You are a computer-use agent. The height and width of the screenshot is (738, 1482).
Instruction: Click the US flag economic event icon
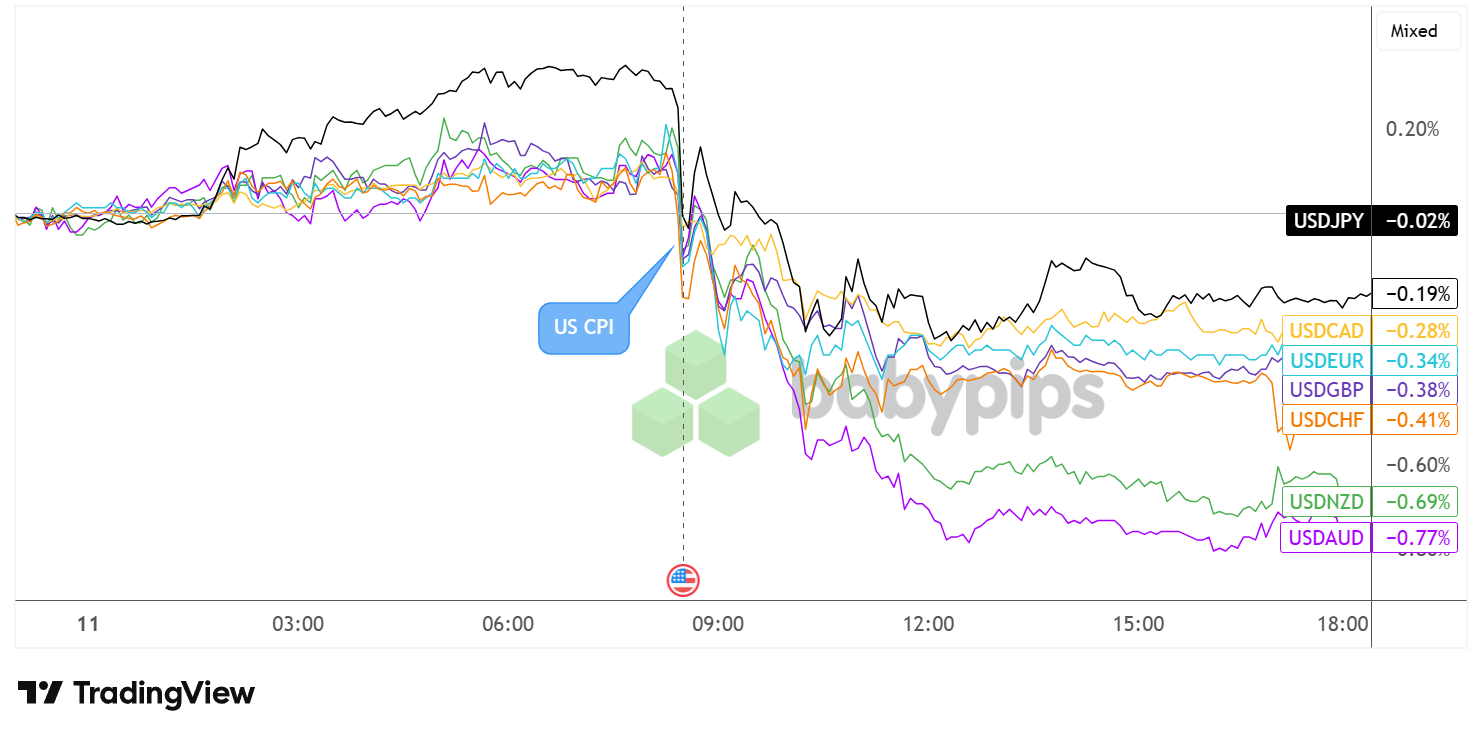tap(683, 579)
